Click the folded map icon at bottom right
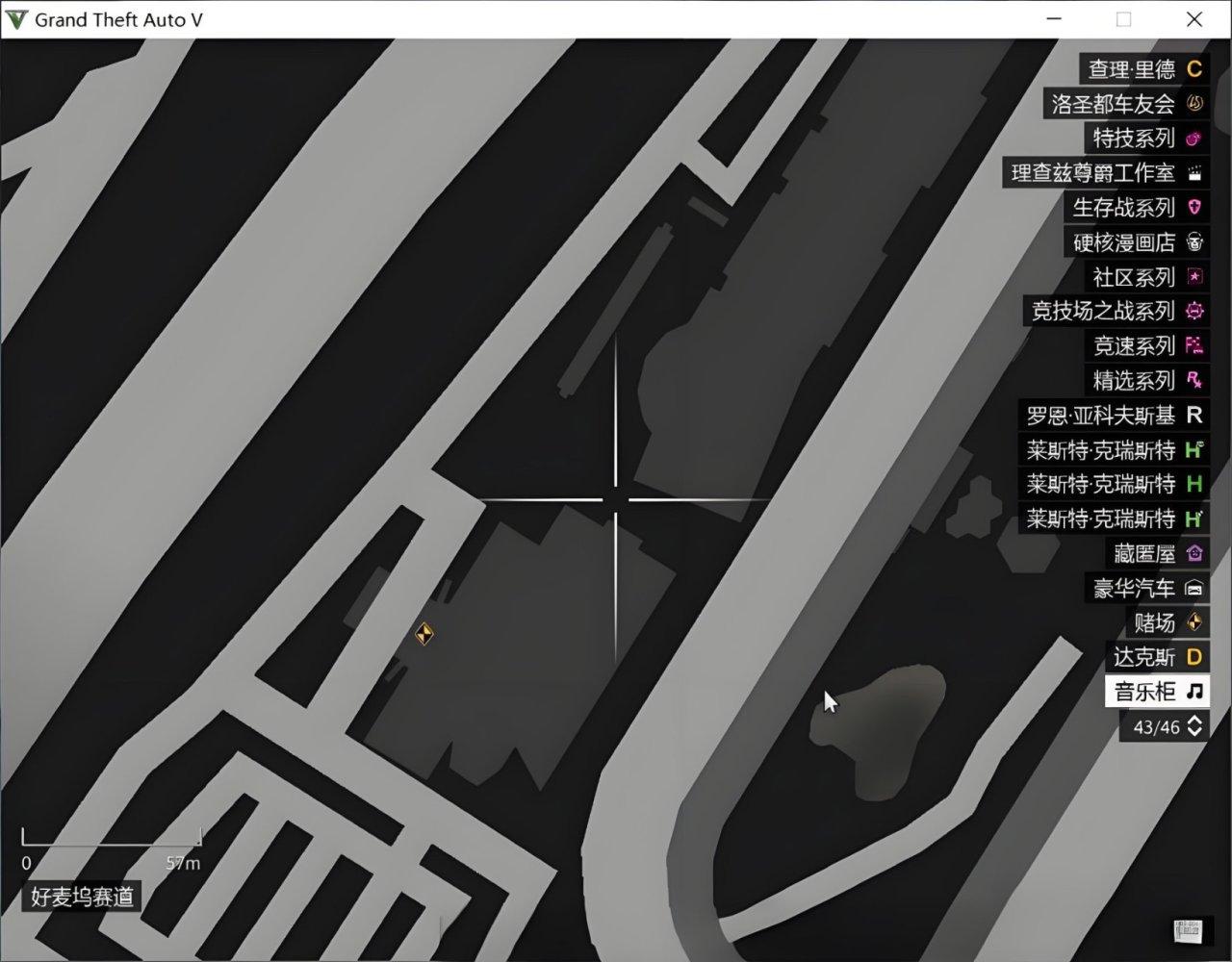The width and height of the screenshot is (1232, 962). point(1188,930)
